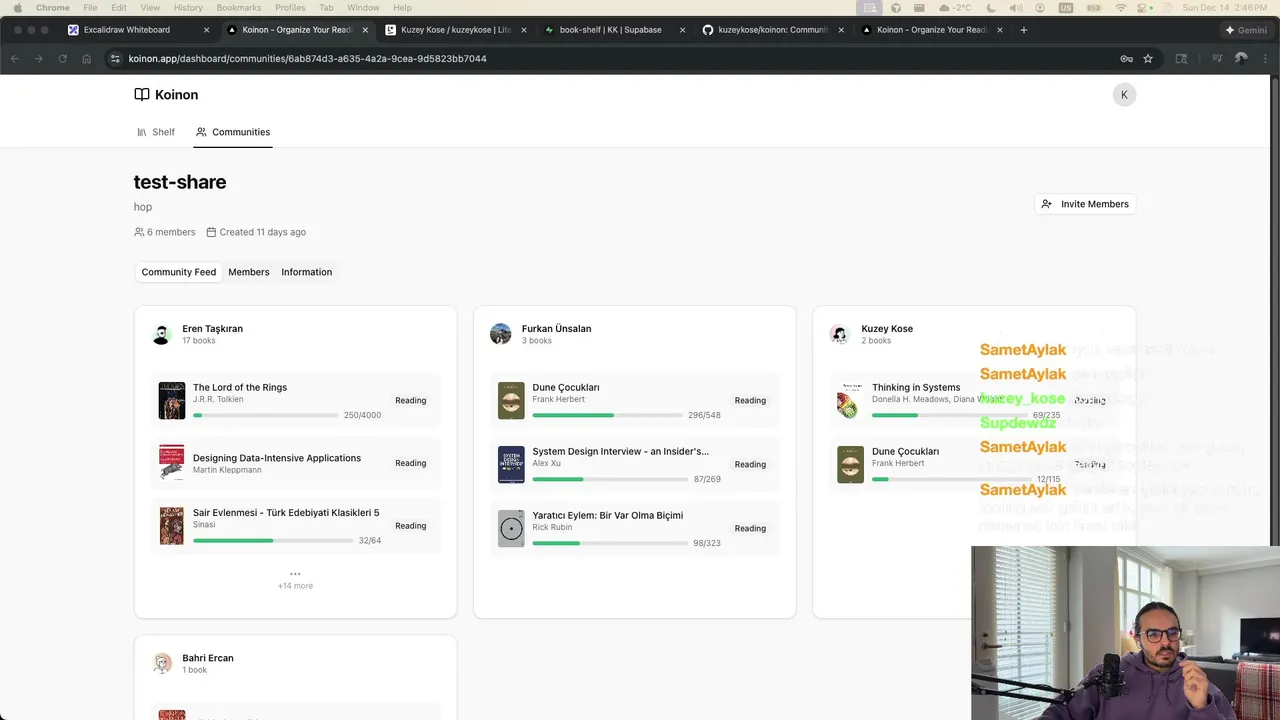This screenshot has height=720, width=1280.
Task: Open System Design Interview book cover
Action: 511,464
